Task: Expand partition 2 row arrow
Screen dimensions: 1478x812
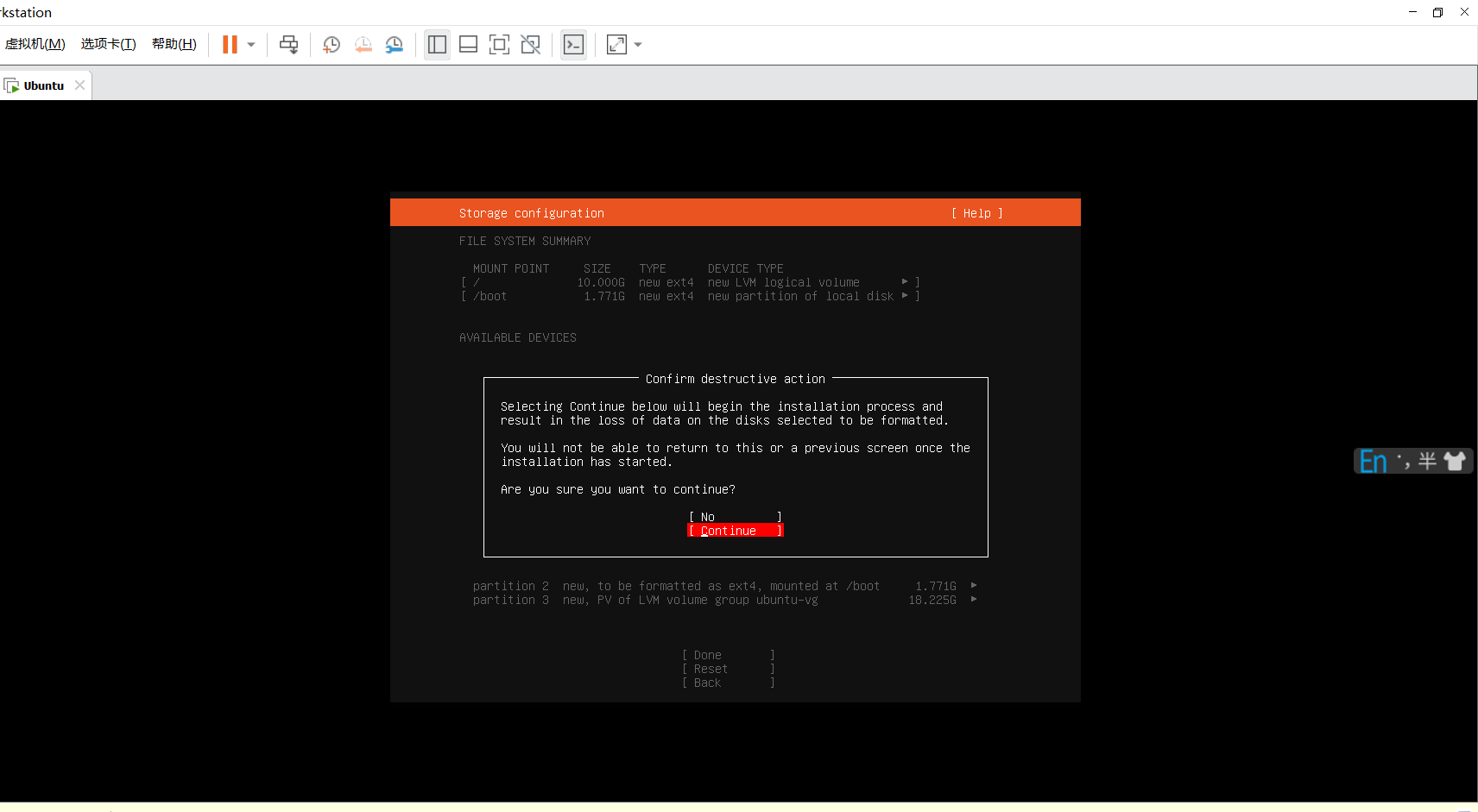Action: coord(974,585)
